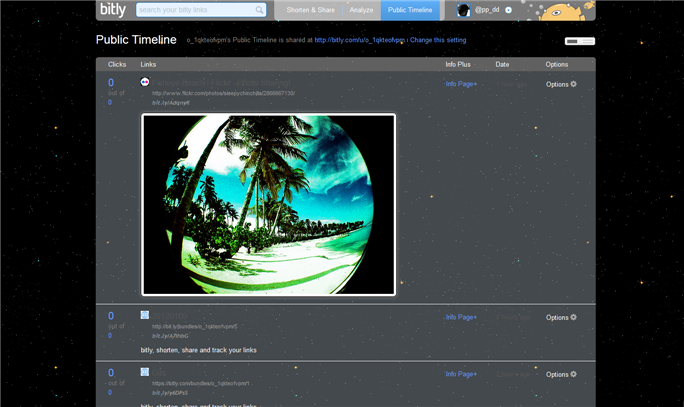Image resolution: width=684 pixels, height=407 pixels.
Task: Go to the Analyze tab
Action: coord(361,10)
